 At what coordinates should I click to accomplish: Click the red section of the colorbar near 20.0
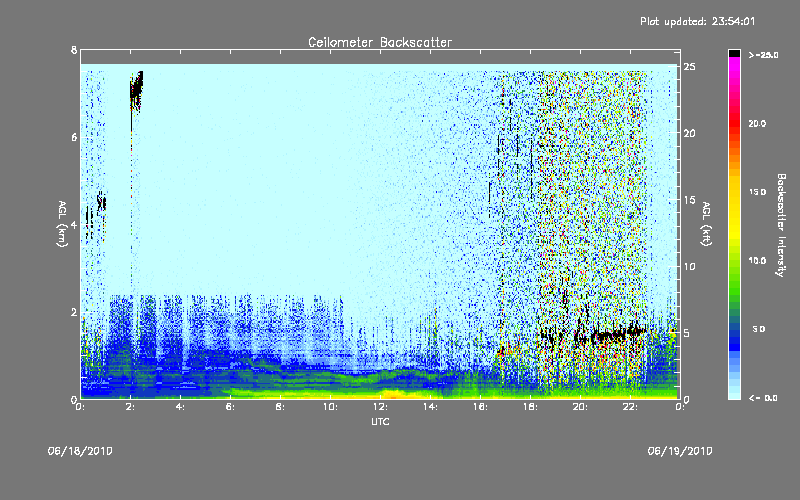[734, 123]
